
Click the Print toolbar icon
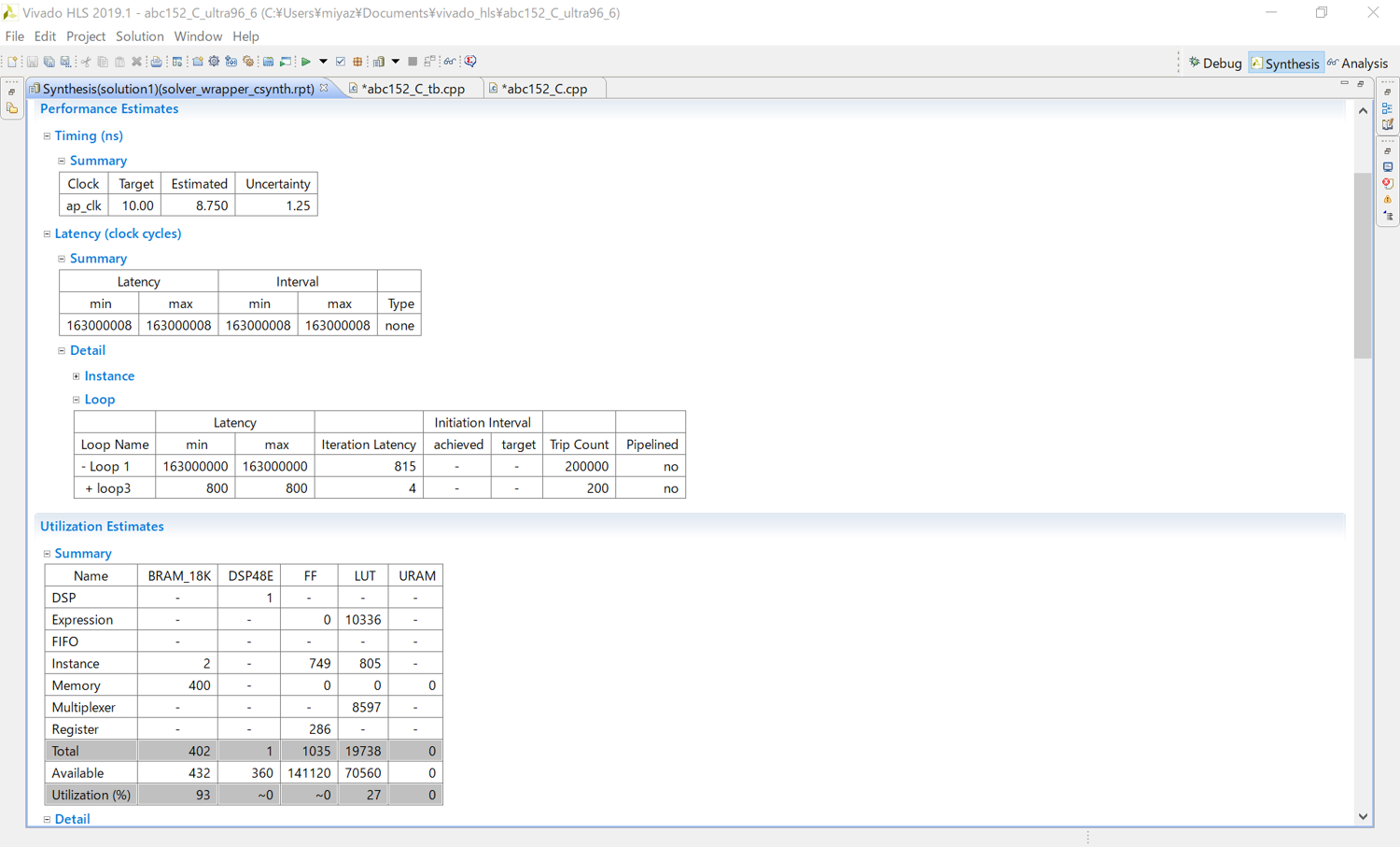pyautogui.click(x=156, y=62)
